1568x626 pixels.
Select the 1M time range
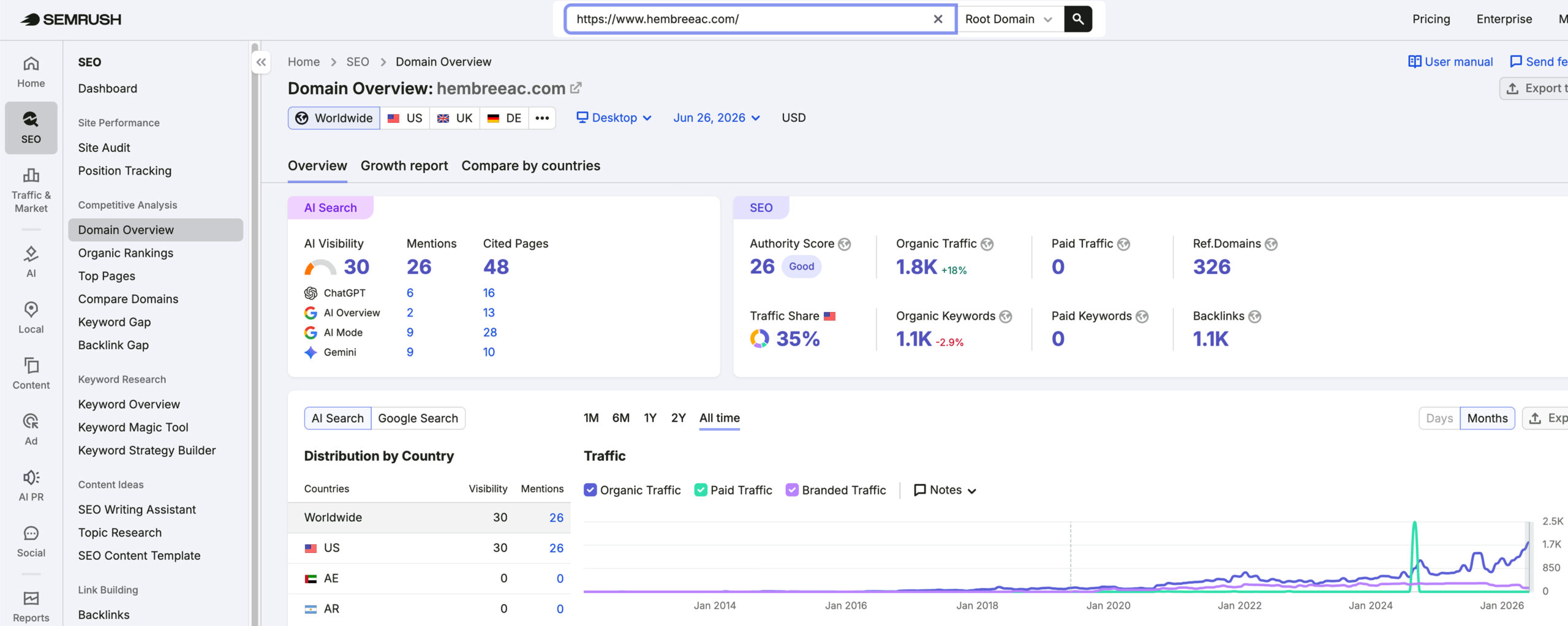coord(591,418)
